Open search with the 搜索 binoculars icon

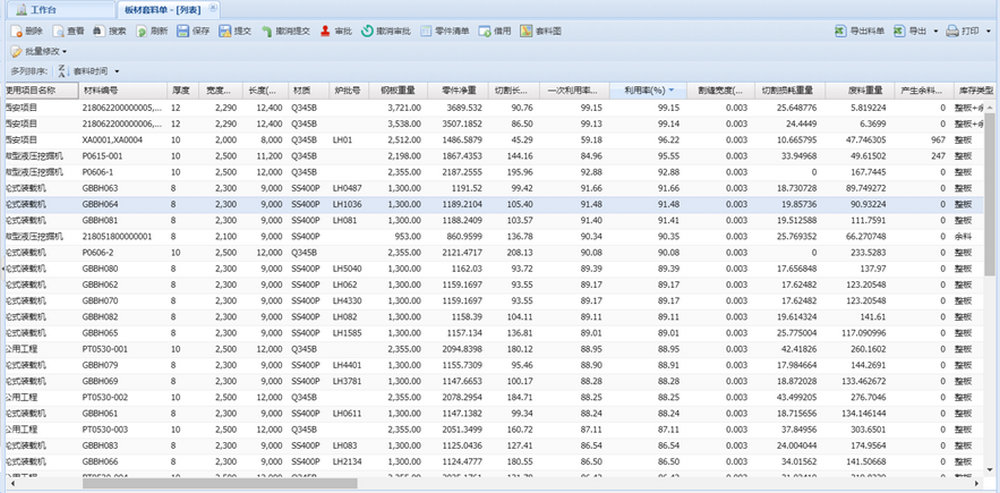(99, 32)
